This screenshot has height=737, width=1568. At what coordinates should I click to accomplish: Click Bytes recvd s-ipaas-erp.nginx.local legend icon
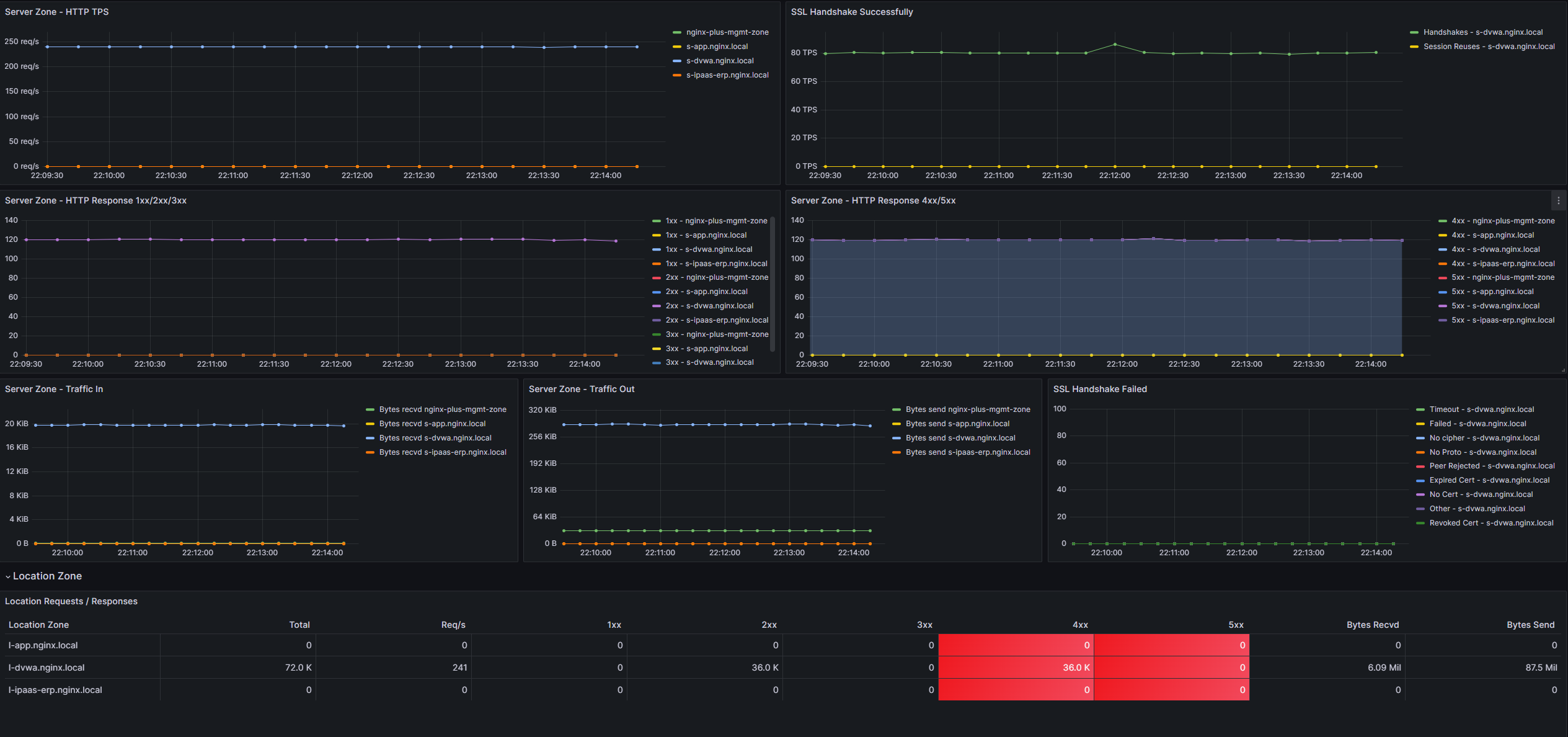tap(370, 452)
